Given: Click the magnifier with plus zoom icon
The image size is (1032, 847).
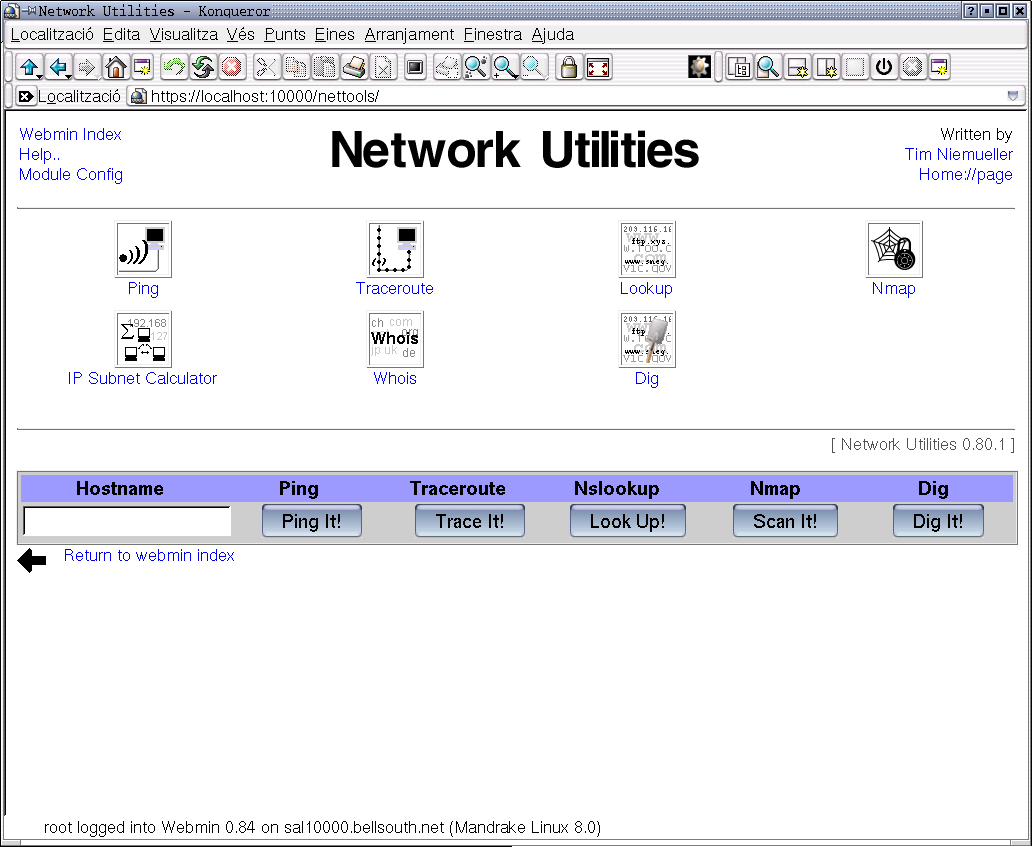Looking at the screenshot, I should (505, 67).
